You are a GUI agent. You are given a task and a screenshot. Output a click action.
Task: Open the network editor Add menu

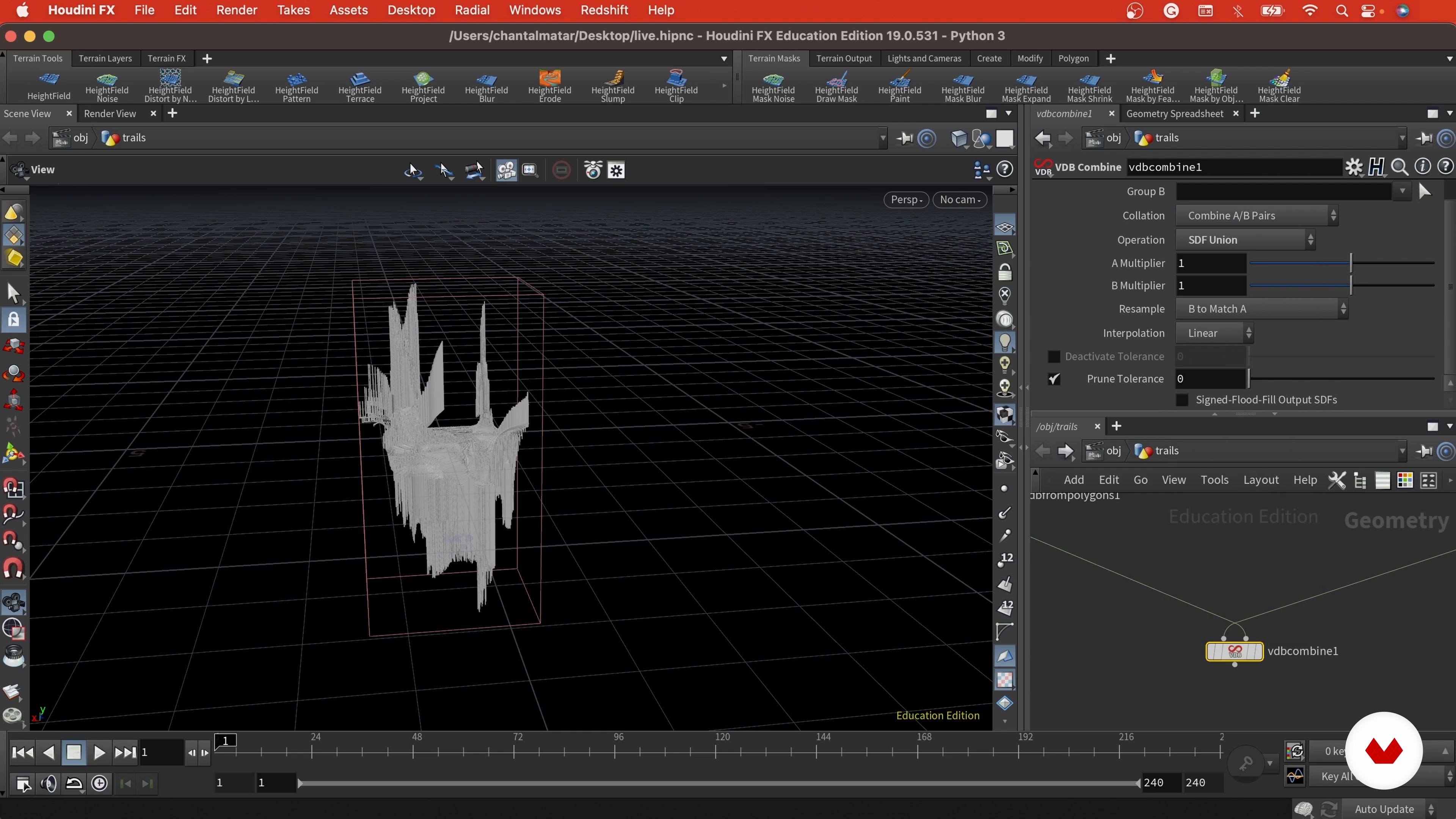click(1074, 480)
